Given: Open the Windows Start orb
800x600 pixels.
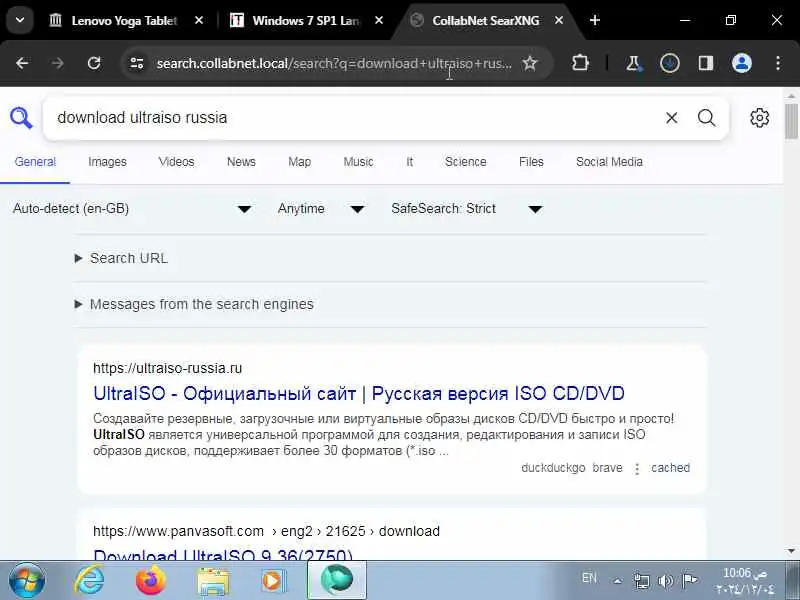Looking at the screenshot, I should coord(26,581).
